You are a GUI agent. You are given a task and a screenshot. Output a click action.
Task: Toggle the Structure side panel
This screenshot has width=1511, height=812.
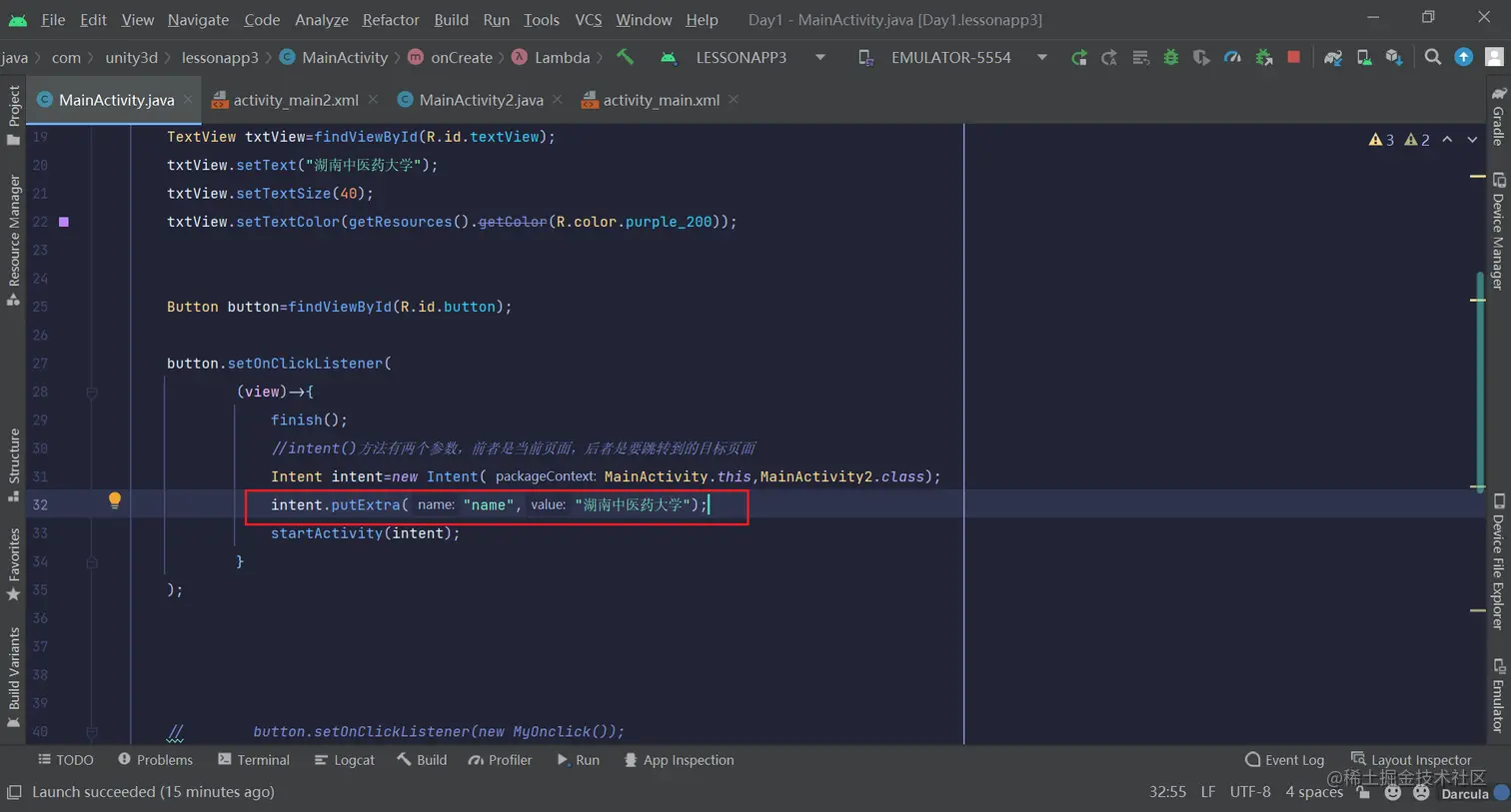click(x=14, y=464)
